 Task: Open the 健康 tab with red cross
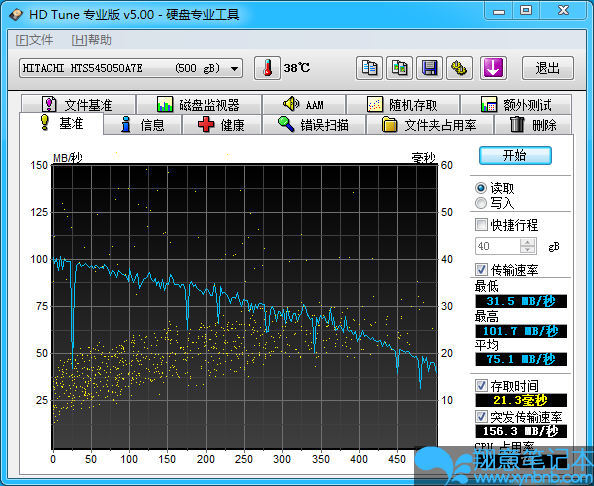click(222, 125)
